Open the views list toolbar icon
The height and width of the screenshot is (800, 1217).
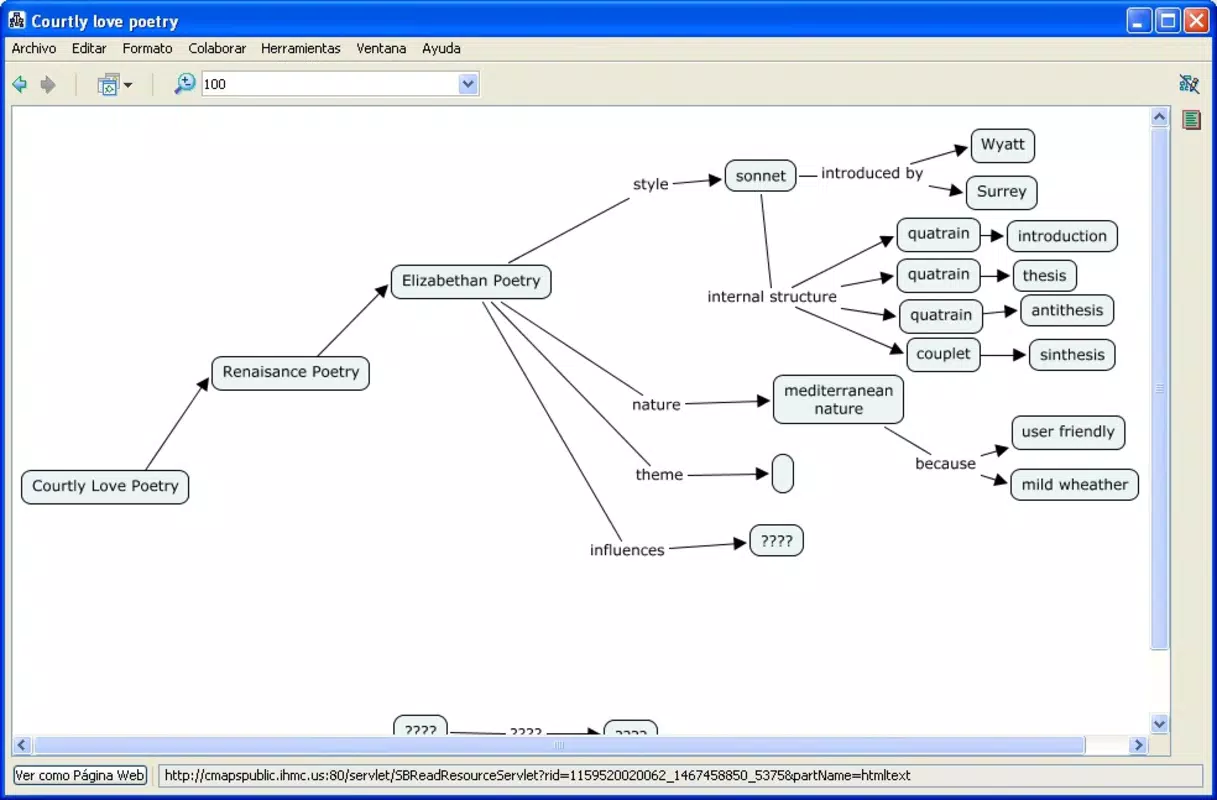[107, 85]
